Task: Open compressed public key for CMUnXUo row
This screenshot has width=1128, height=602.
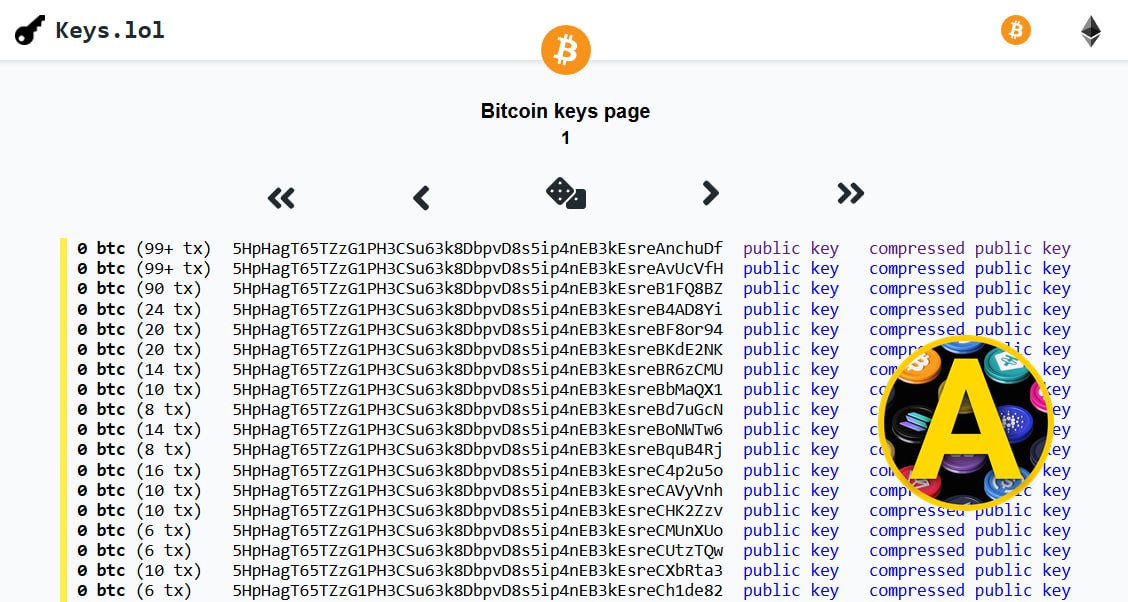Action: coord(969,530)
